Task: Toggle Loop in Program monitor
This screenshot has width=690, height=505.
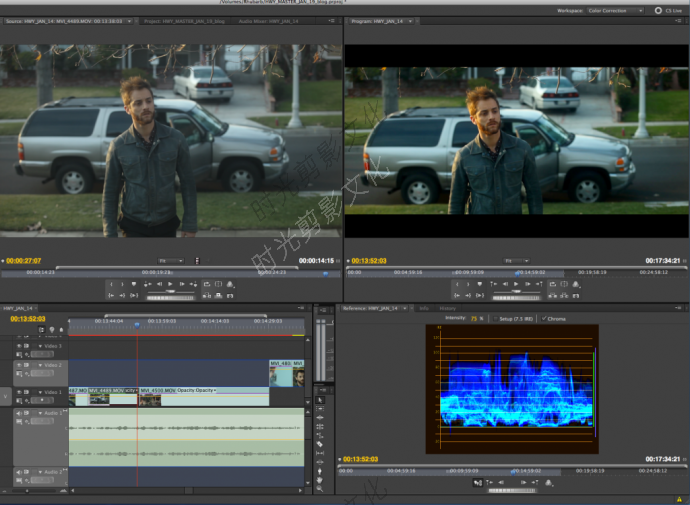Action: pos(553,284)
